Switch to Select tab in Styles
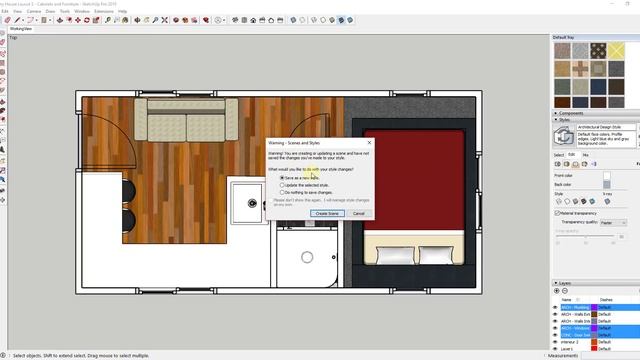Screen dimensions: 640x360 pyautogui.click(x=559, y=155)
